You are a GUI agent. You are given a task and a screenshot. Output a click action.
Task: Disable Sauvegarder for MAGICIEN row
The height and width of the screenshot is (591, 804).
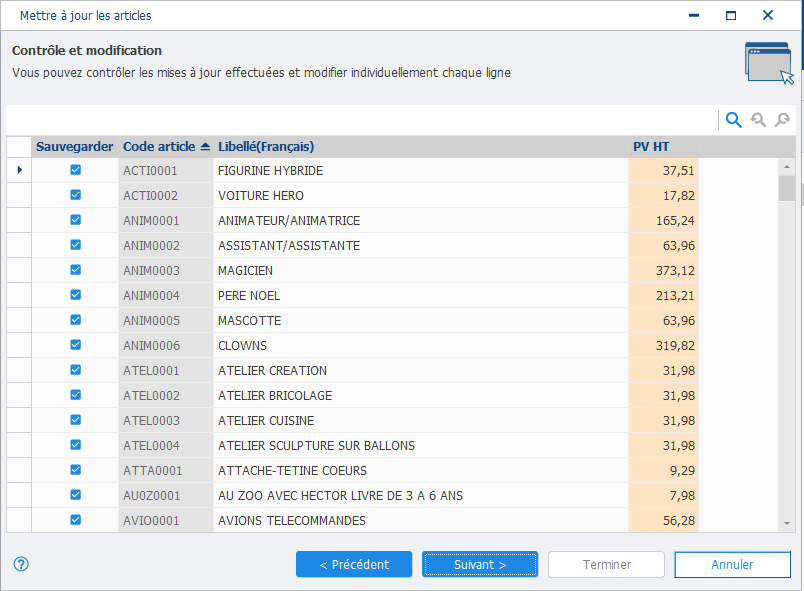[x=75, y=270]
